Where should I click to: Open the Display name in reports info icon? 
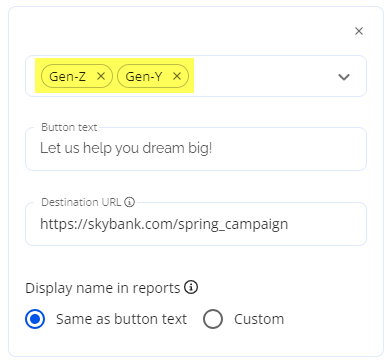(191, 287)
